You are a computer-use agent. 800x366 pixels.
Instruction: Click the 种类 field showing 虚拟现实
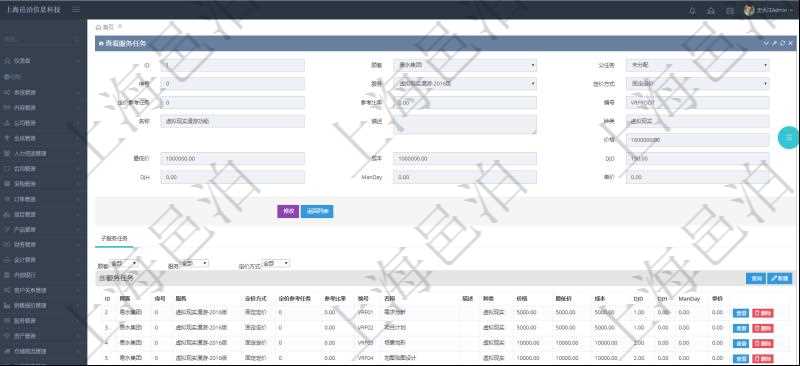[697, 121]
